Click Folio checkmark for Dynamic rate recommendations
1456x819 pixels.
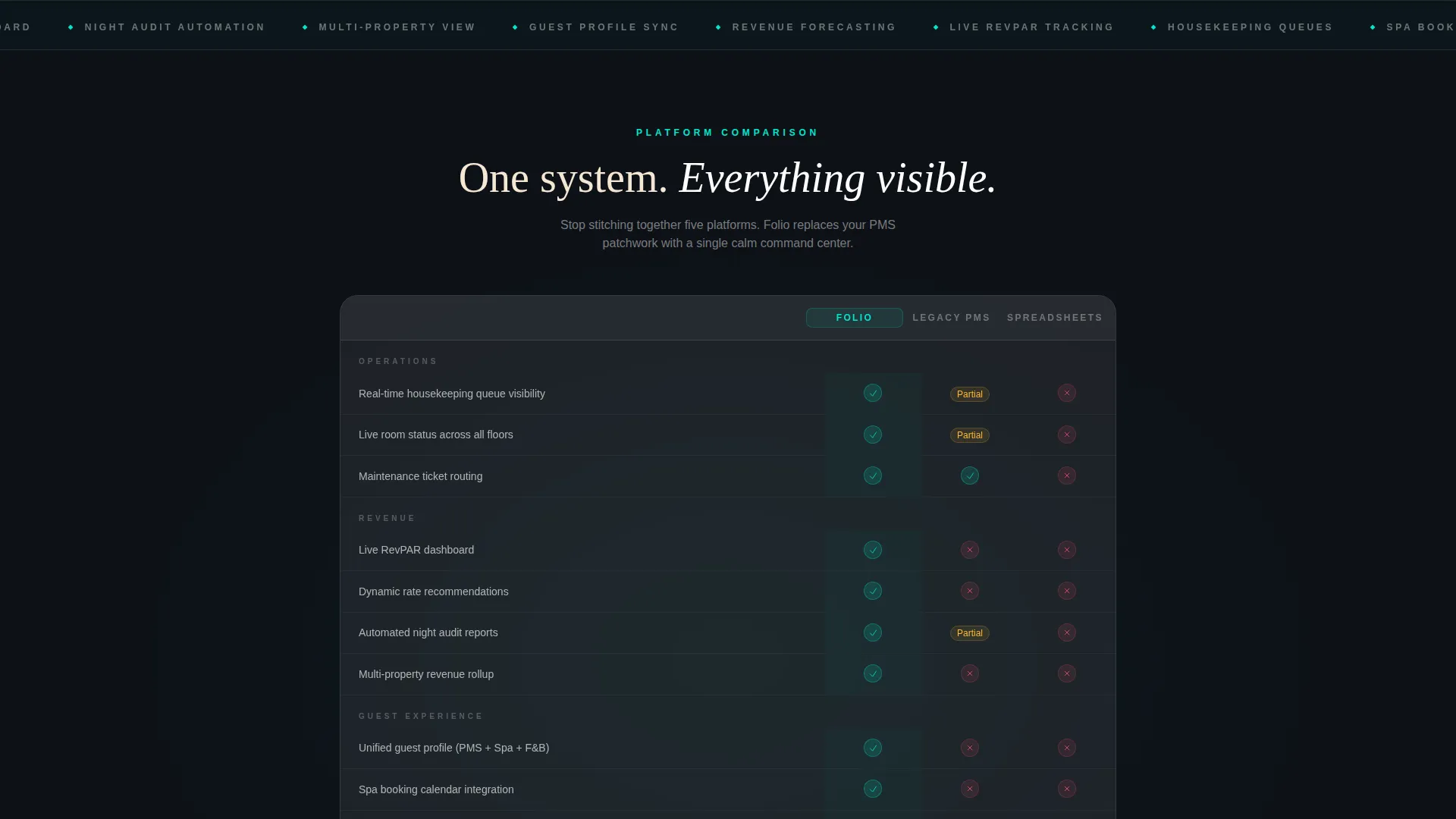pyautogui.click(x=873, y=591)
